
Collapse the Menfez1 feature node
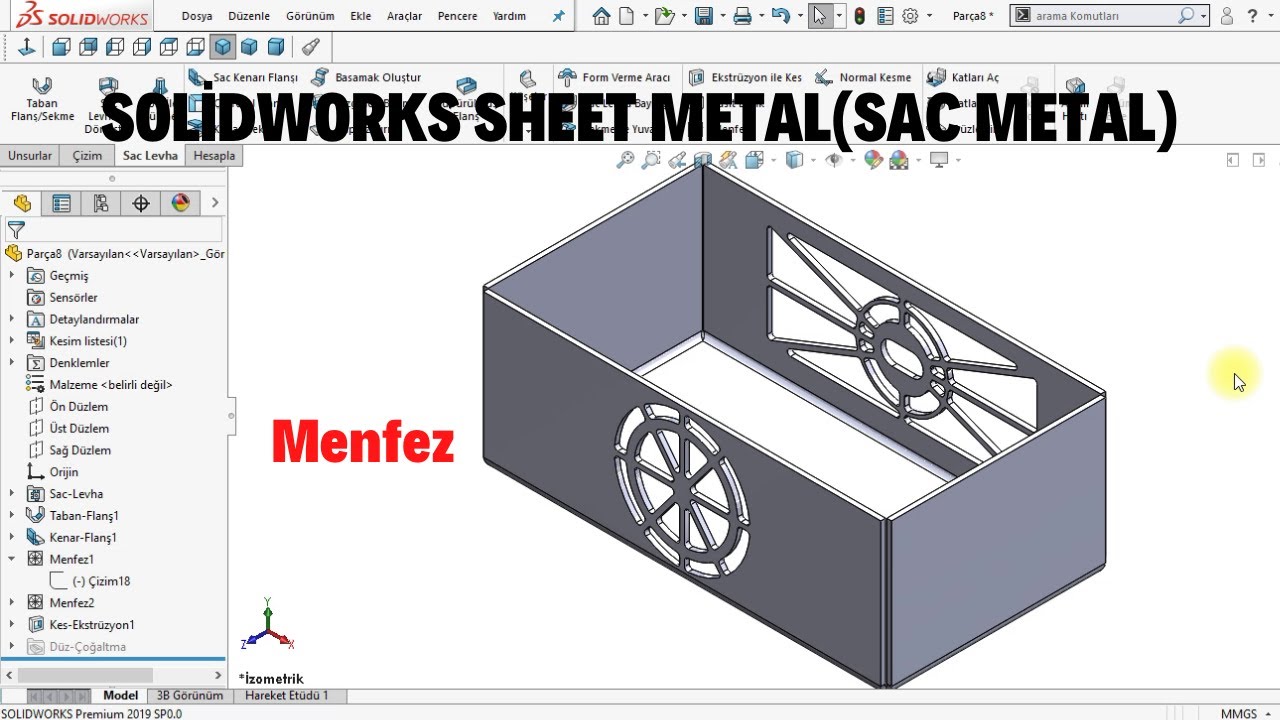point(12,559)
